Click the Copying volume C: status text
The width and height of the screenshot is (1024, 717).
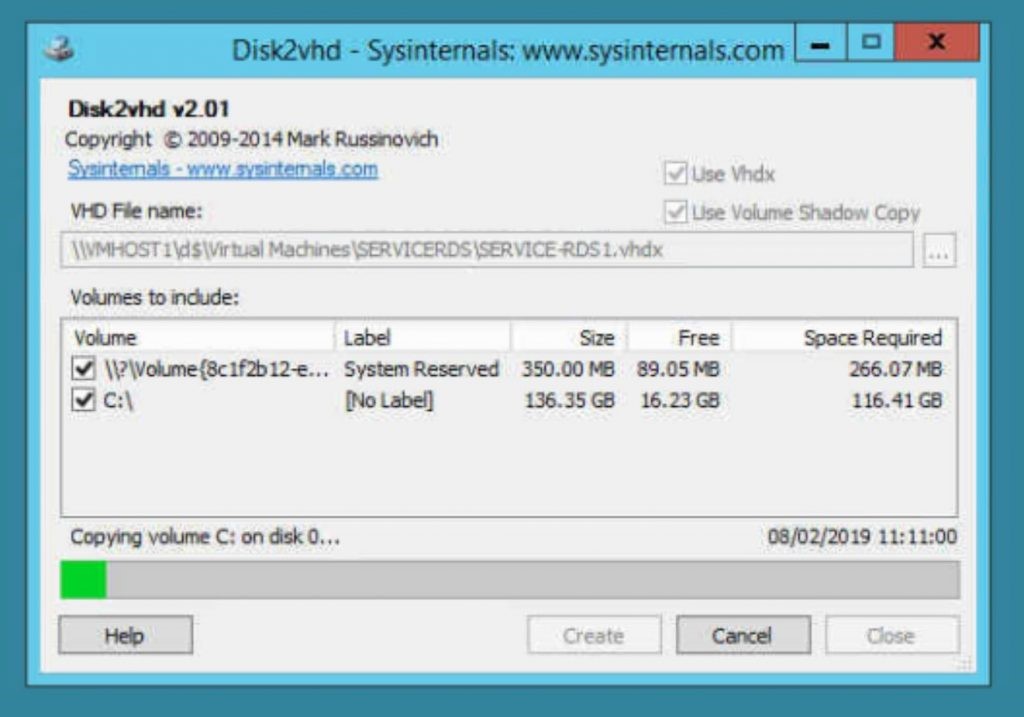pyautogui.click(x=205, y=537)
